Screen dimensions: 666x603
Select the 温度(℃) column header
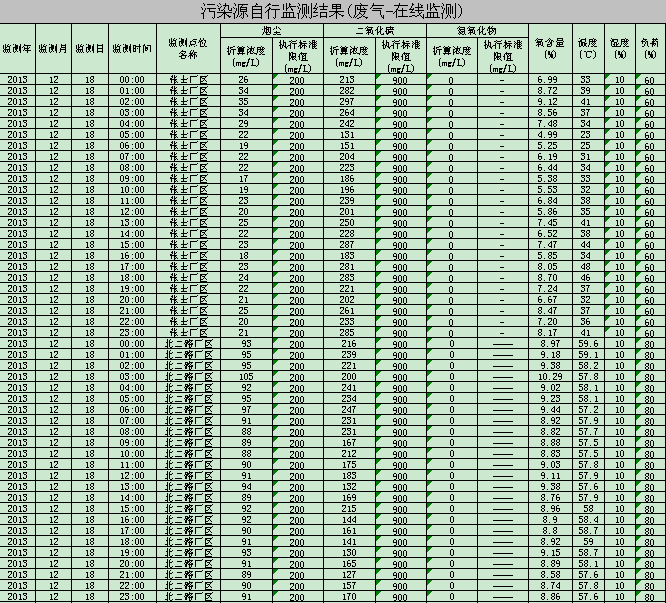click(x=588, y=48)
